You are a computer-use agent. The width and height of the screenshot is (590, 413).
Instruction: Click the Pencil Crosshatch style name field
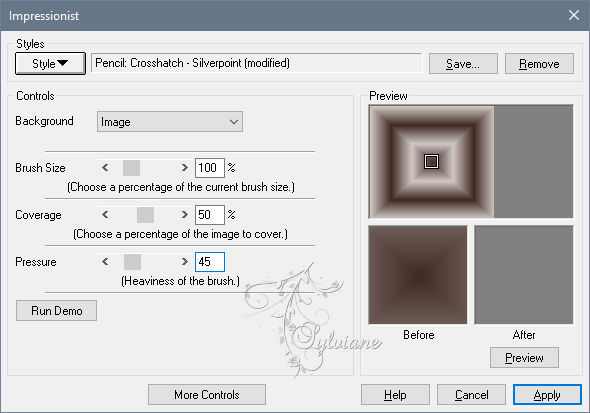click(256, 63)
